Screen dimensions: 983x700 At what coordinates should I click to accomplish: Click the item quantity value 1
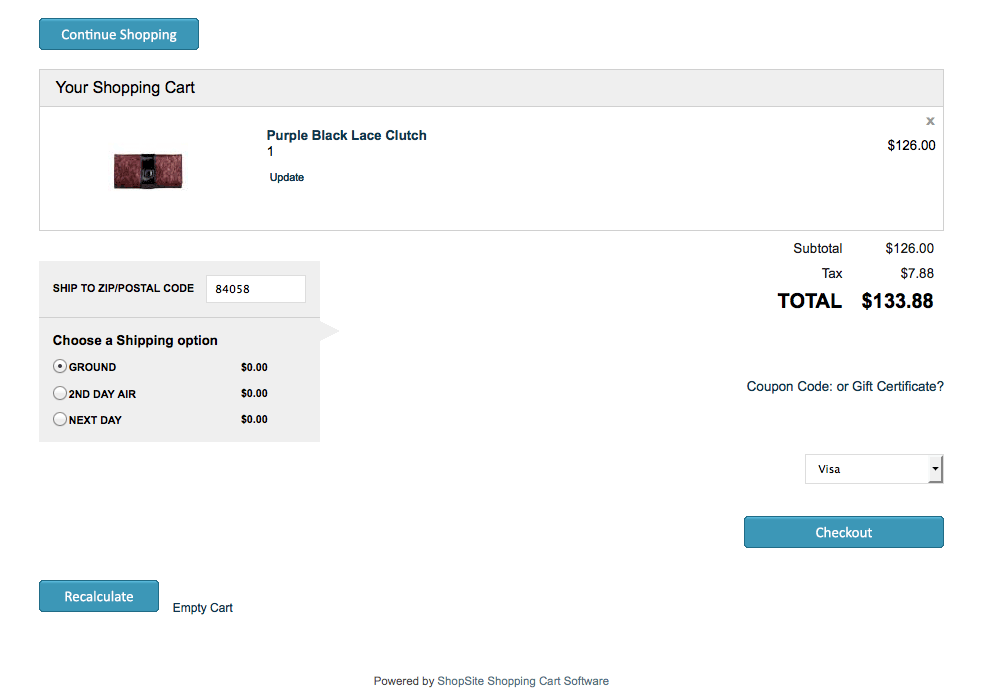coord(270,152)
